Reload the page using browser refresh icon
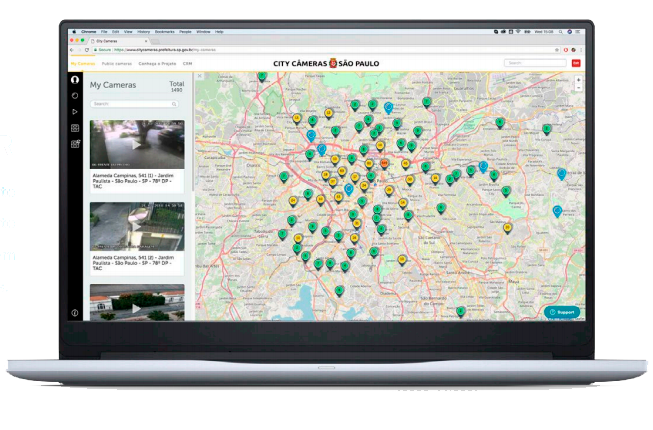 coord(86,49)
